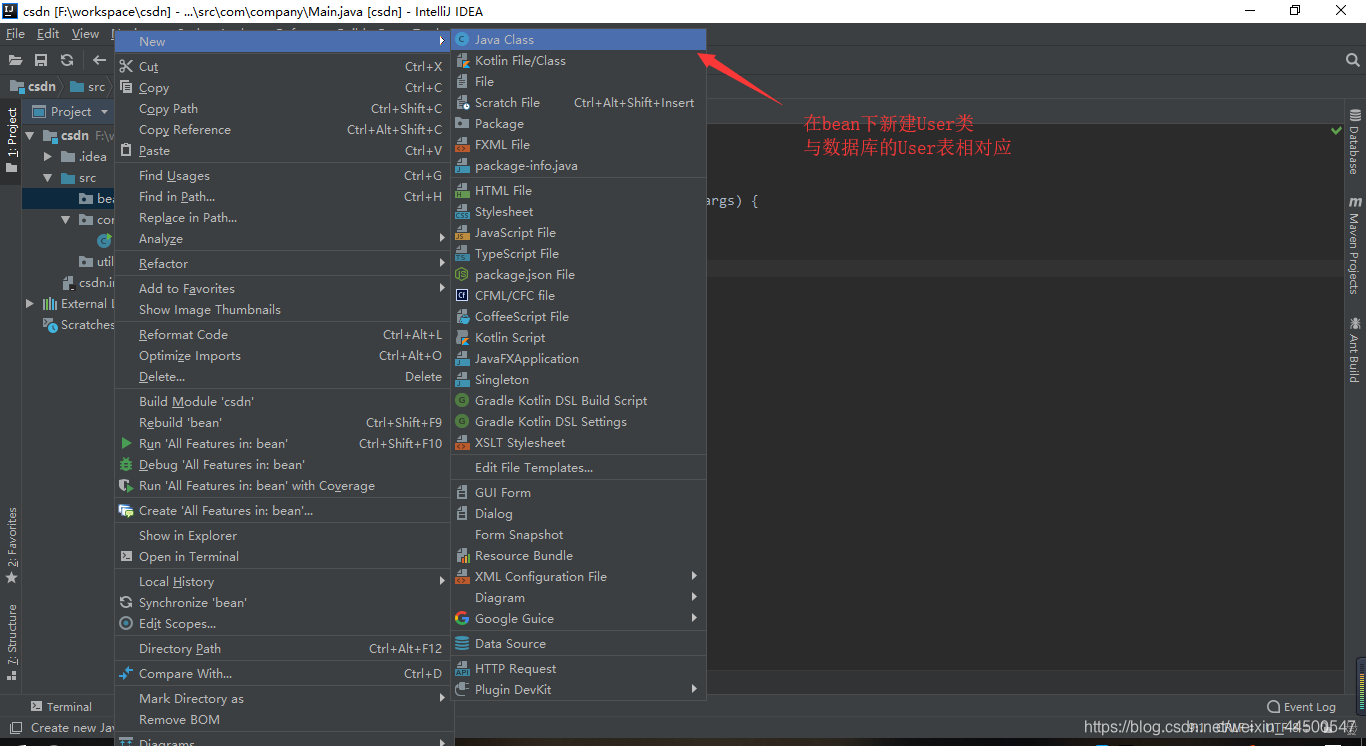The image size is (1366, 746).
Task: Open the Plugin DevKit submenu
Action: click(x=578, y=689)
